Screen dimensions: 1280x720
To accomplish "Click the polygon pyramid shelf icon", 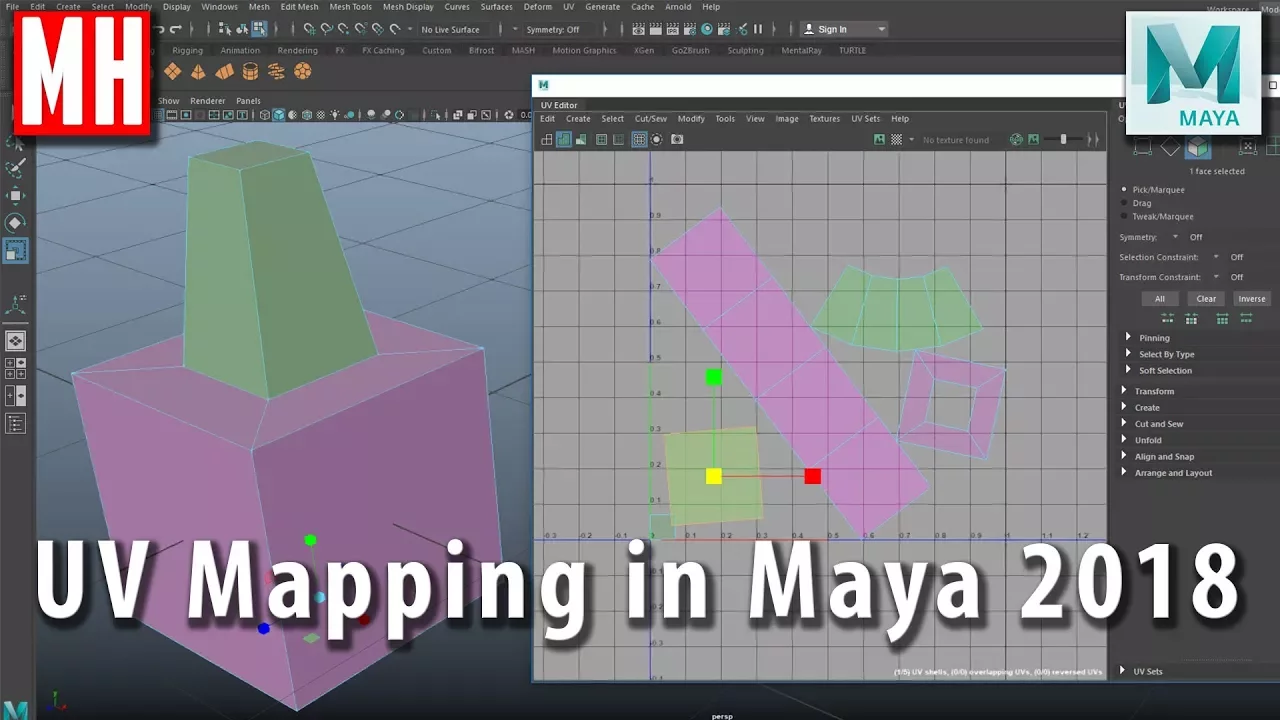I will [198, 72].
